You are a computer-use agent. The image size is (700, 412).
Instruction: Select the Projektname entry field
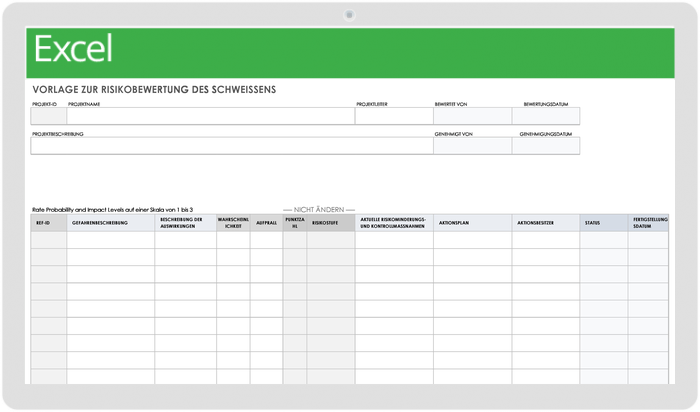point(211,116)
